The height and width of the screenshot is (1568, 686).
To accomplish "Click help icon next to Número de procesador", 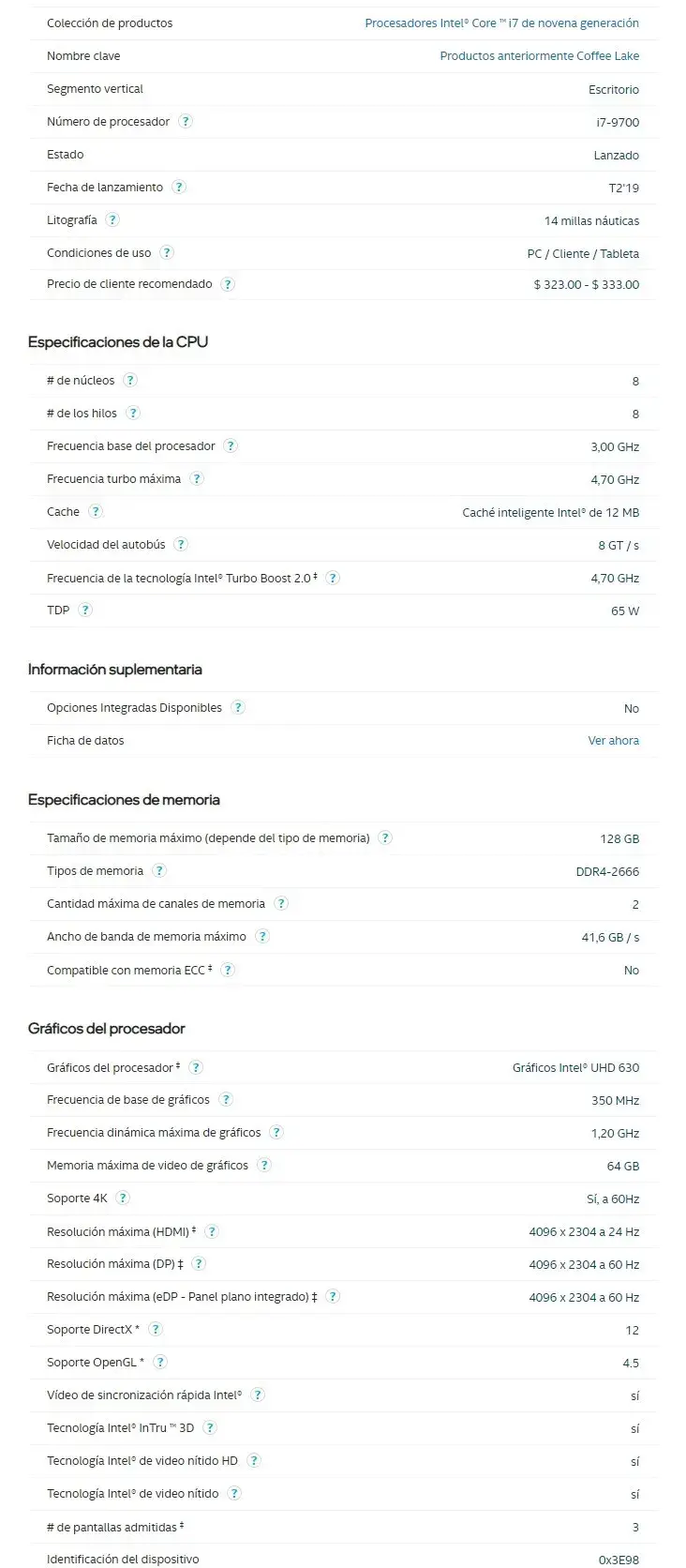I will [186, 122].
